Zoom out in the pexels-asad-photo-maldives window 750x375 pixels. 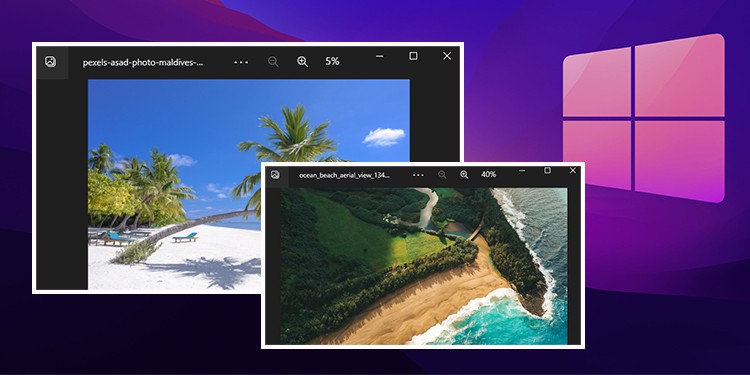273,62
